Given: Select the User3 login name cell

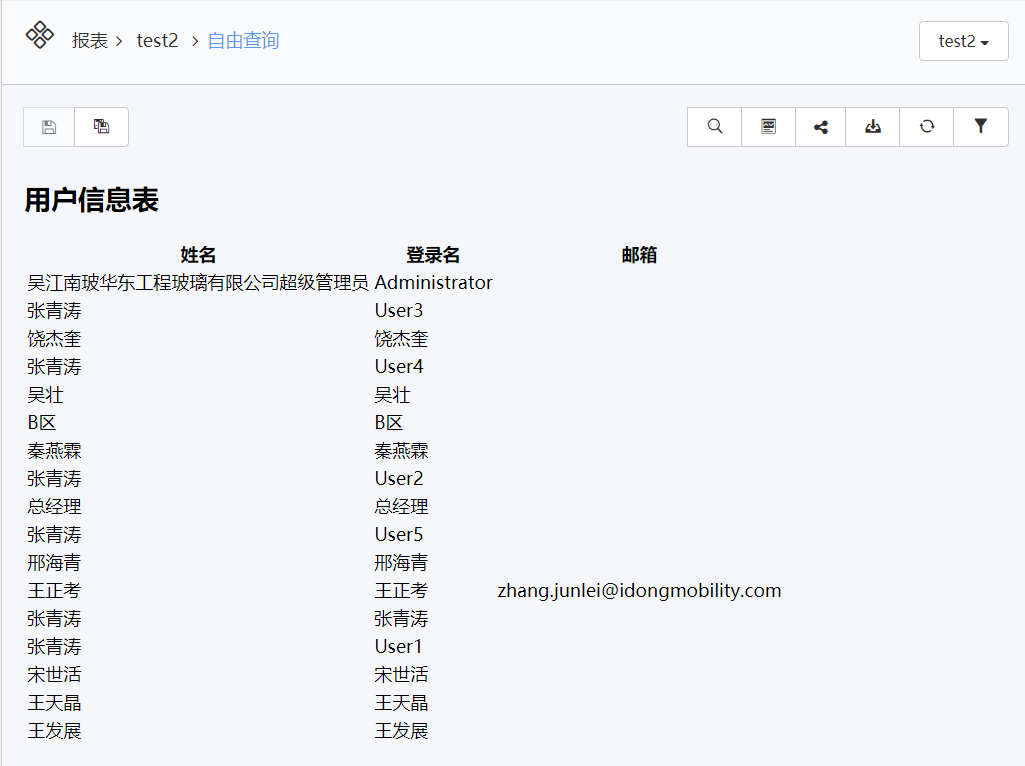Looking at the screenshot, I should pyautogui.click(x=399, y=311).
